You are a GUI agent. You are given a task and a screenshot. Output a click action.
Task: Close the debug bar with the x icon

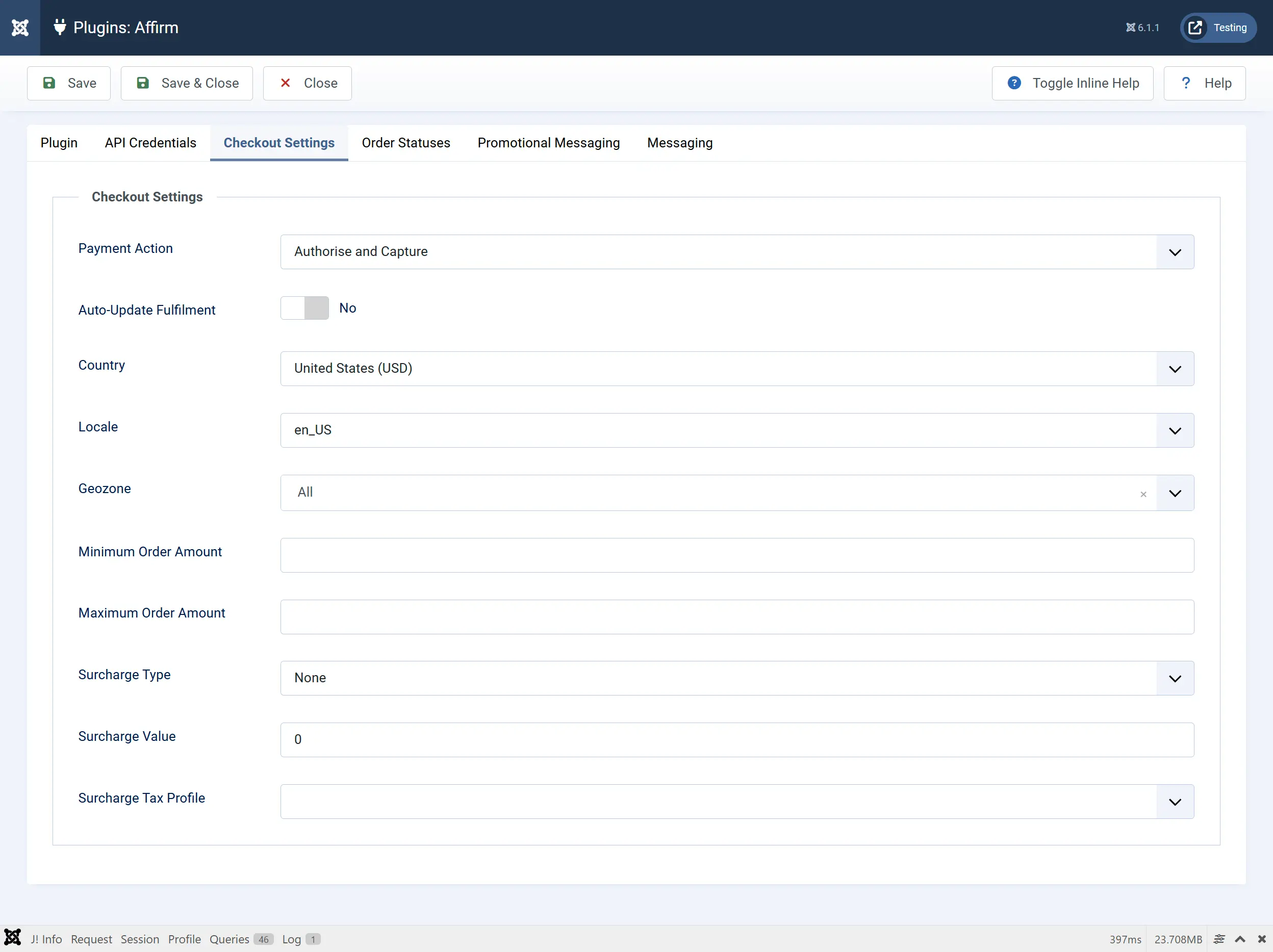click(1261, 939)
